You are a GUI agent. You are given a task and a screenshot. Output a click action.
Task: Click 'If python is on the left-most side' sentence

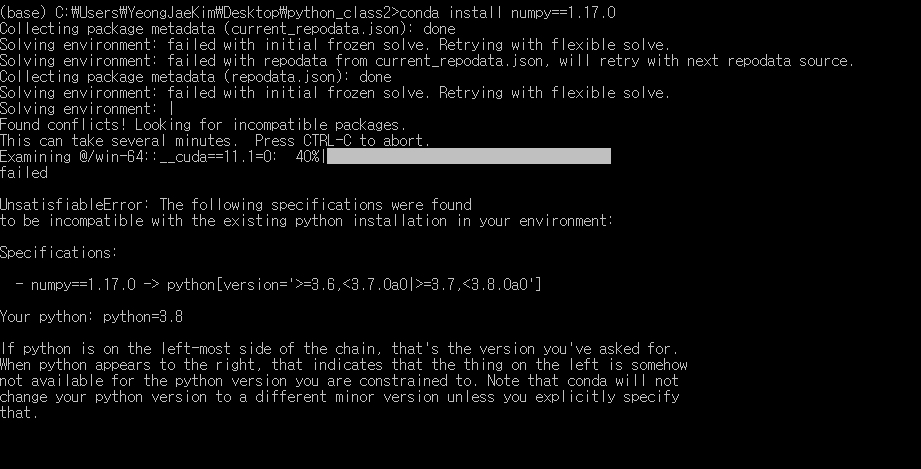(339, 349)
